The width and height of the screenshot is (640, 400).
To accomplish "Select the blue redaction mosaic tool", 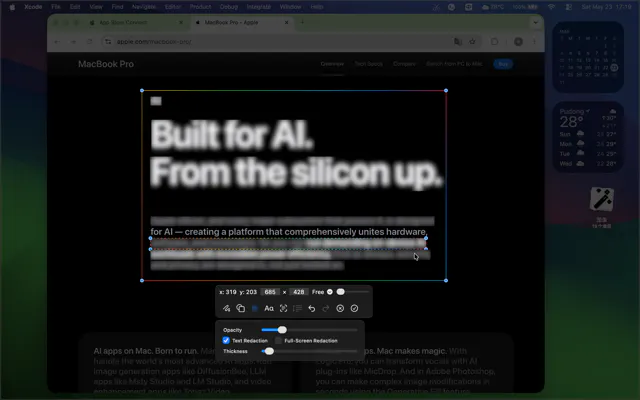I will click(x=255, y=309).
